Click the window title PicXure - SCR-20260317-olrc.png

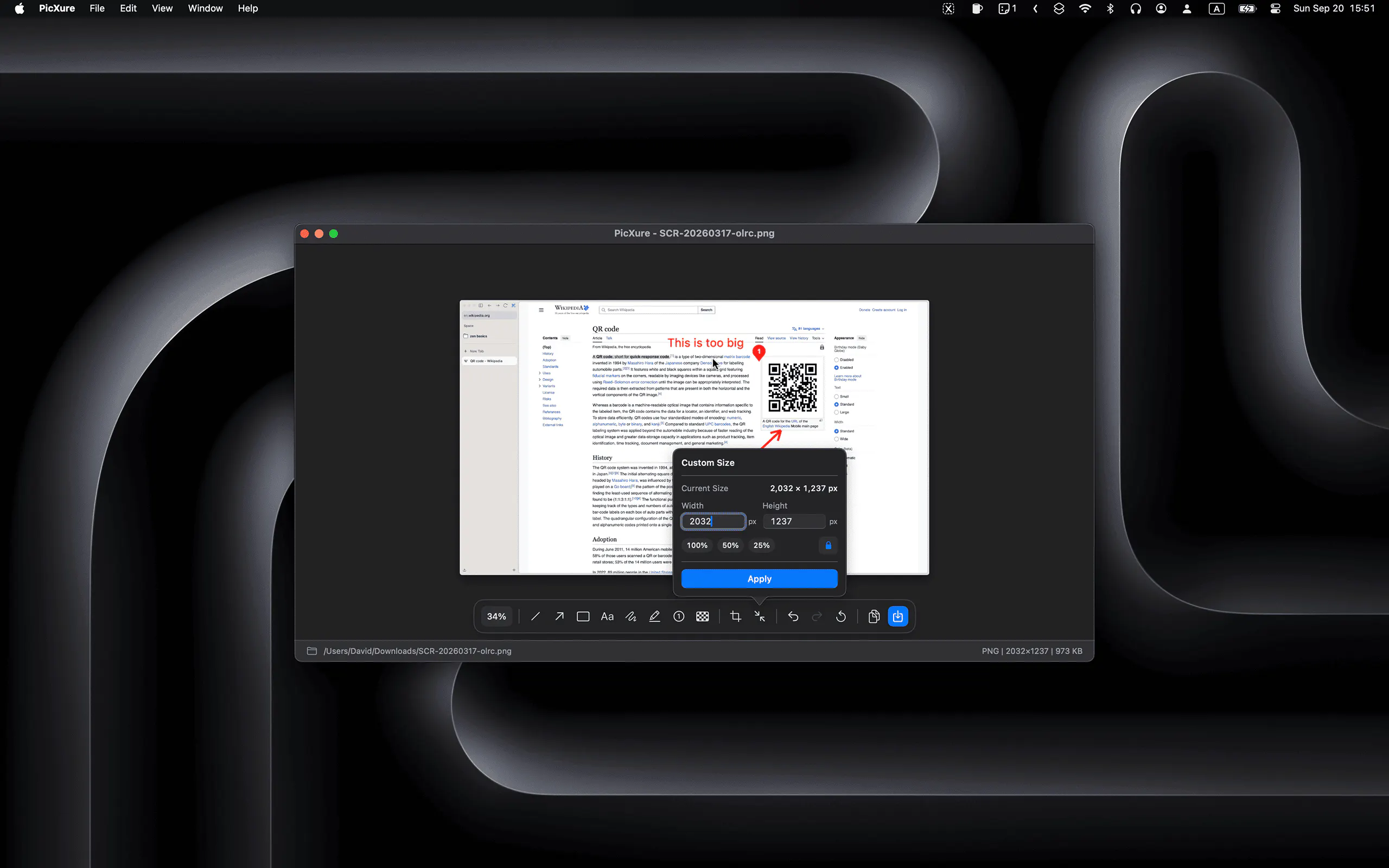[x=694, y=233]
